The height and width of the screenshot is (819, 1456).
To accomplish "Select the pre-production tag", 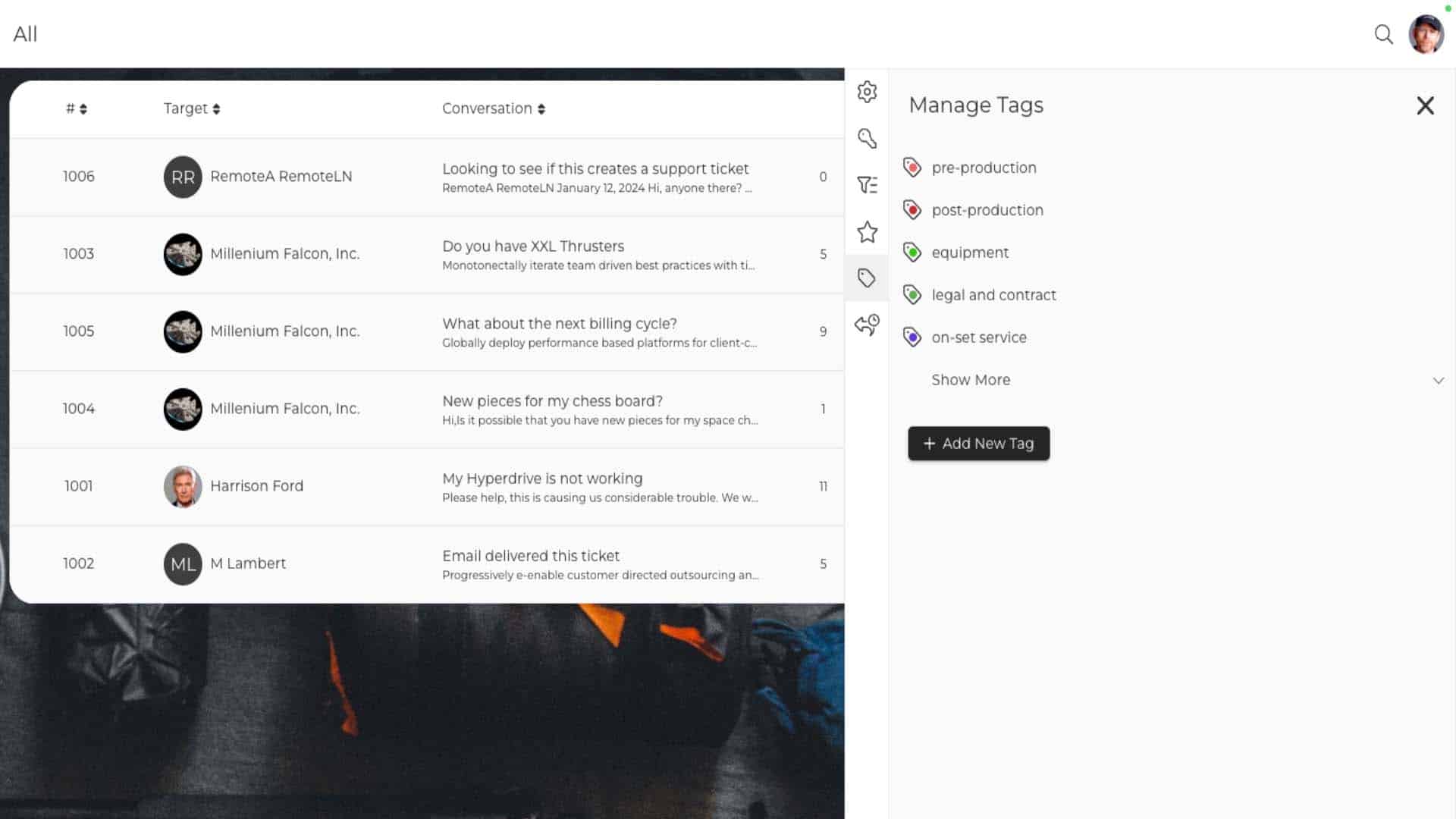I will click(x=984, y=168).
